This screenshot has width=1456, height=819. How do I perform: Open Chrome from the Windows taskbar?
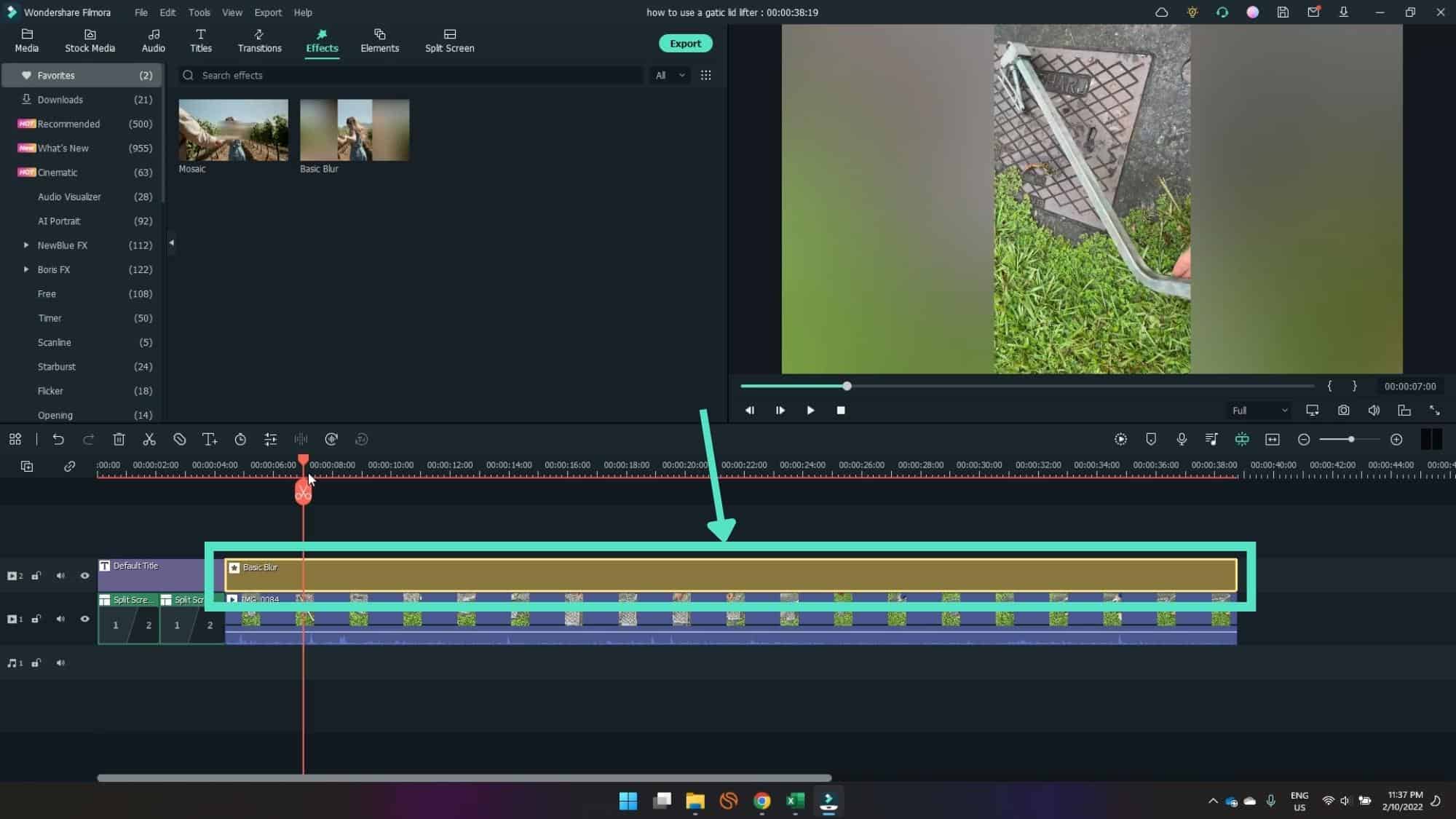761,801
